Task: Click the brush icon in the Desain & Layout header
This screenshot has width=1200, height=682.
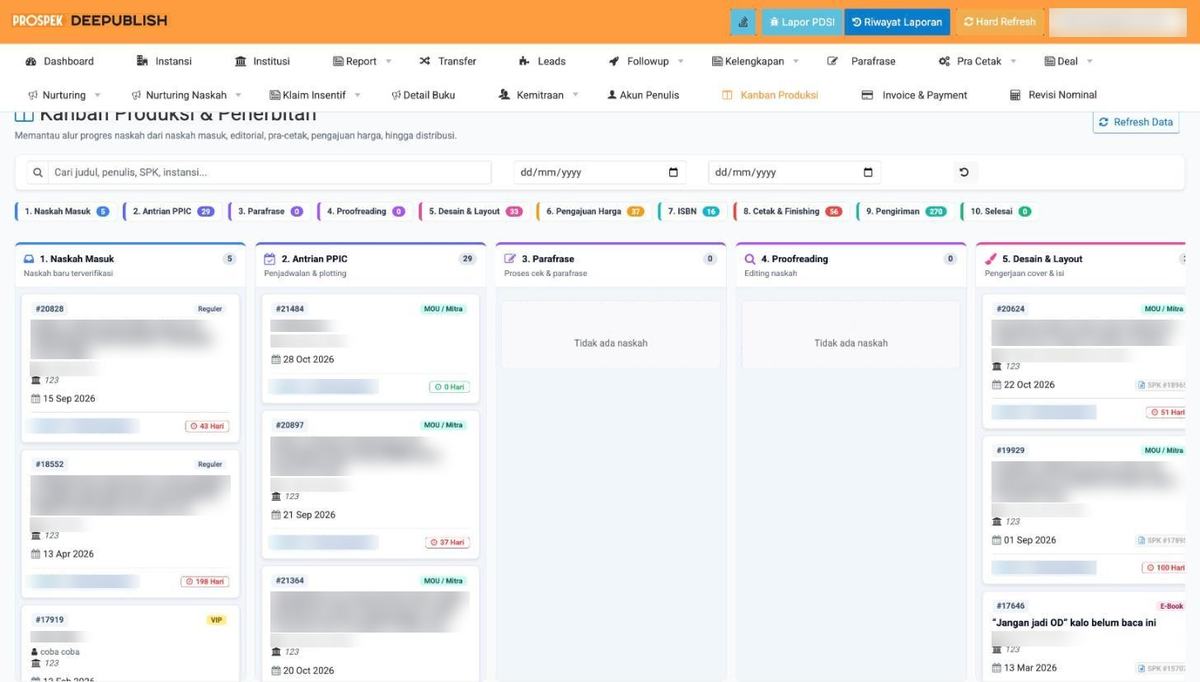Action: [x=990, y=259]
